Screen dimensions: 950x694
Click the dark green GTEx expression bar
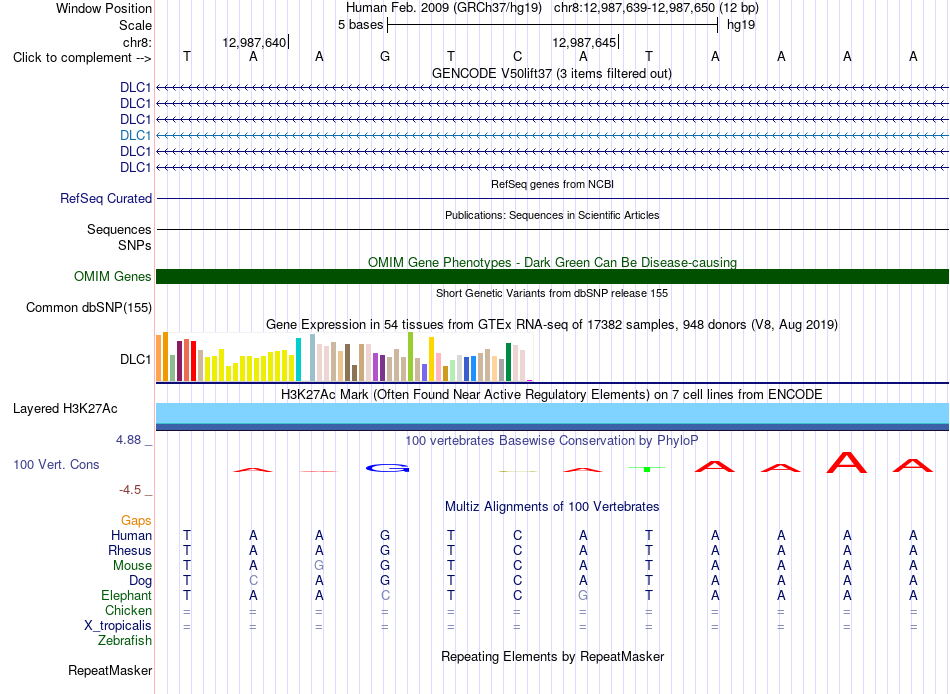[508, 362]
